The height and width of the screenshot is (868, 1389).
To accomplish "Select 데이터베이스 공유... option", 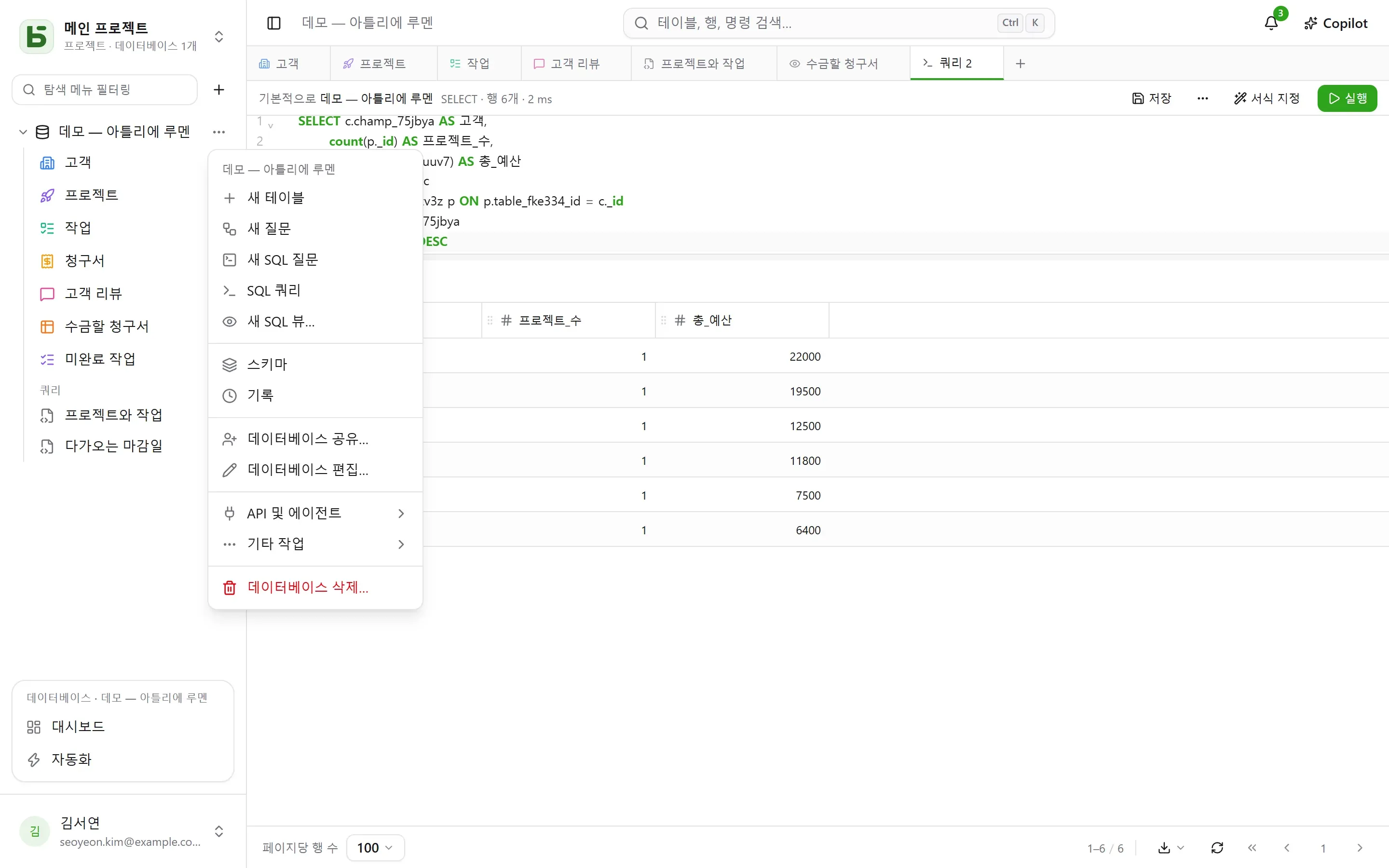I will tap(315, 439).
